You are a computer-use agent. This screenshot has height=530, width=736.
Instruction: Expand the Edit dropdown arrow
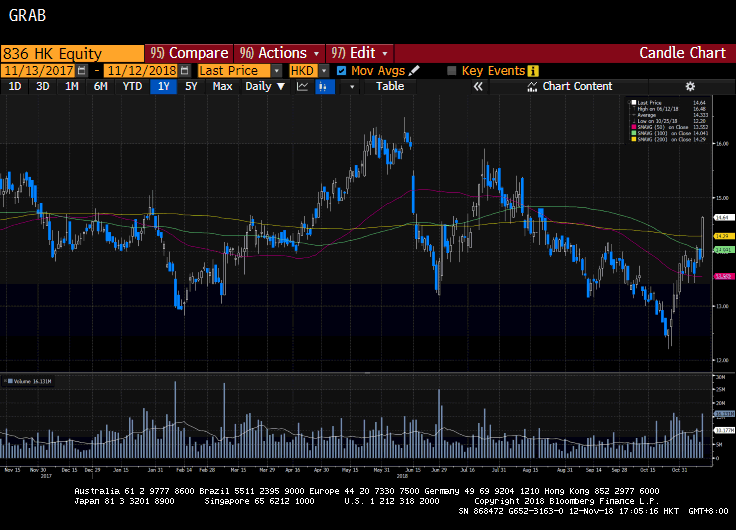coord(385,54)
